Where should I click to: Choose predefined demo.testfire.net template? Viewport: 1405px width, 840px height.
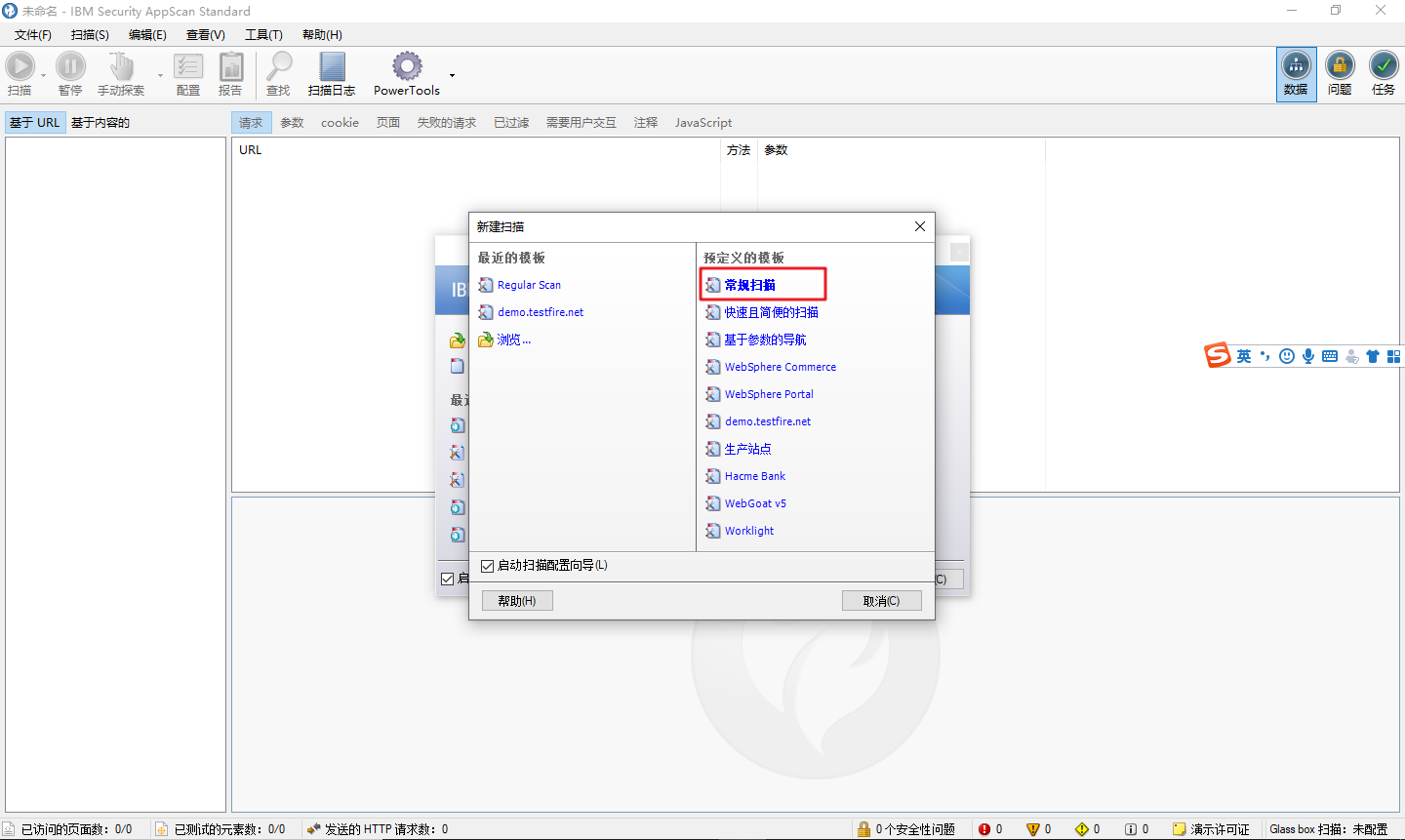(x=768, y=421)
